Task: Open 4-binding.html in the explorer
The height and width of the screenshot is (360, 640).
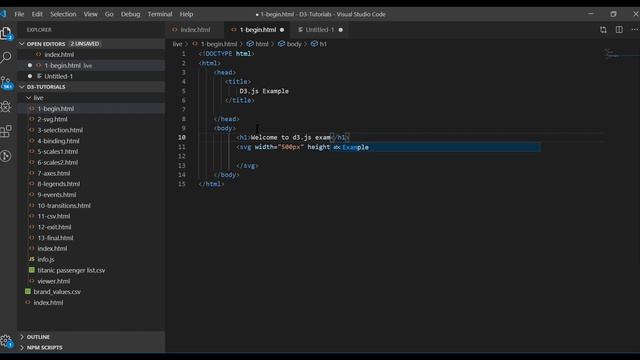Action: [x=58, y=141]
